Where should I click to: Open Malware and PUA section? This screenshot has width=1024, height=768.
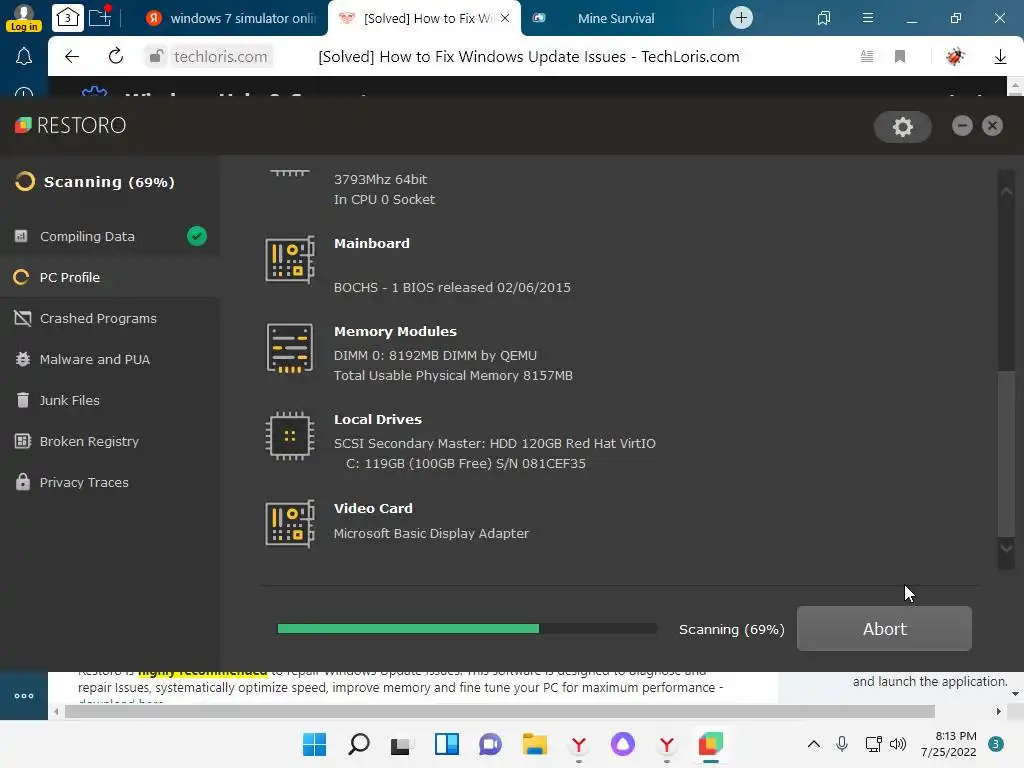pos(110,359)
